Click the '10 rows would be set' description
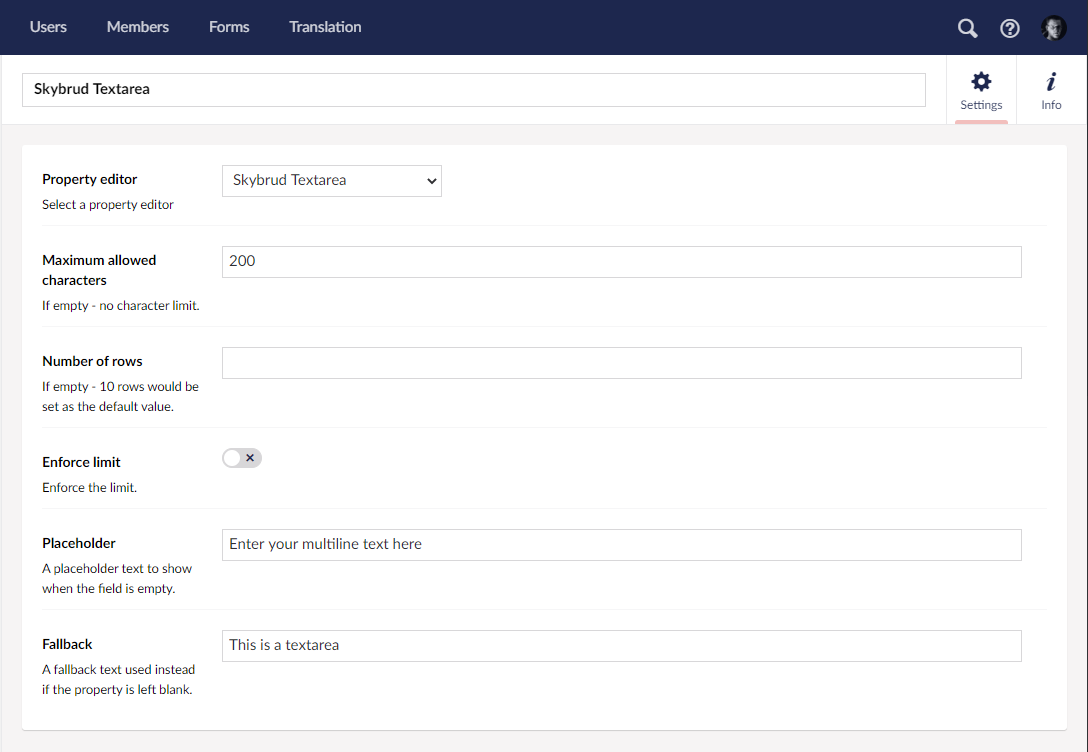Screen dimensions: 1088x752 [120, 396]
